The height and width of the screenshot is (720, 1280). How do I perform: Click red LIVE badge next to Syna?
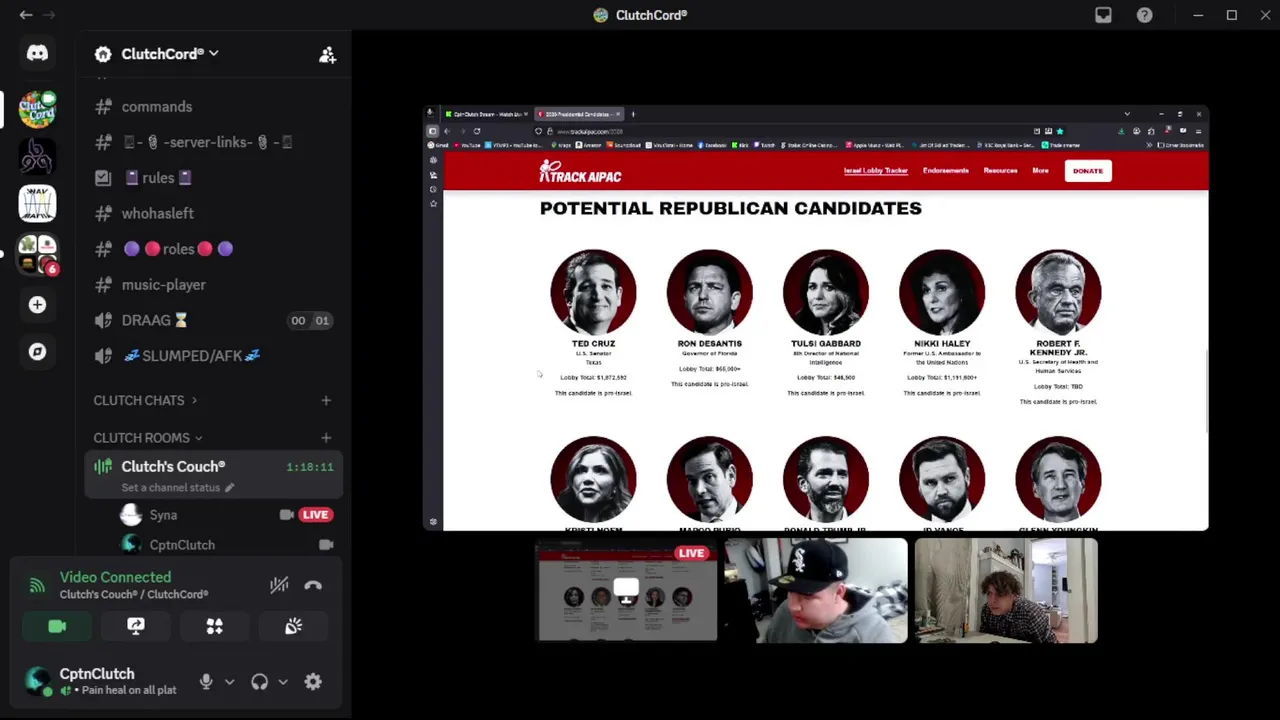tap(315, 515)
